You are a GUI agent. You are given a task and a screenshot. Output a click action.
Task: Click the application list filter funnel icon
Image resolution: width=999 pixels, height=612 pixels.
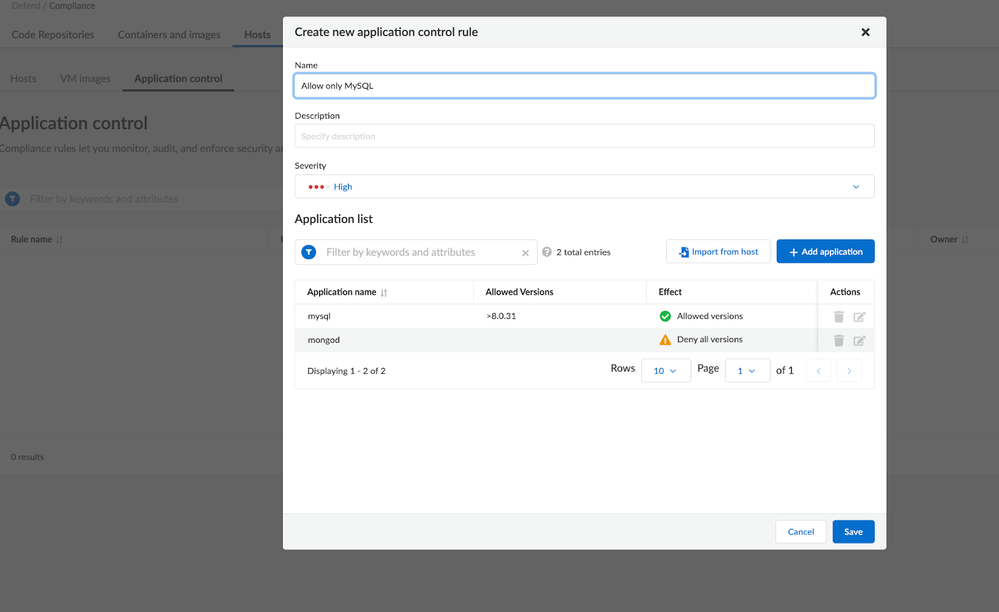[309, 252]
